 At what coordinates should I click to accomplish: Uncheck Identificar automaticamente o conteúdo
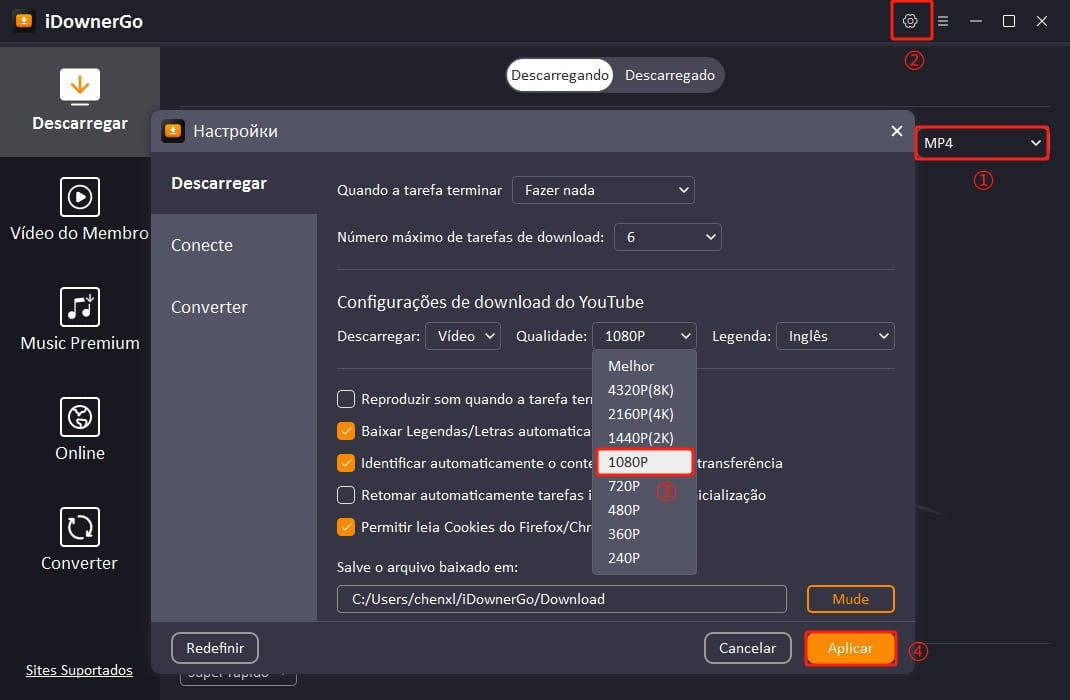346,463
